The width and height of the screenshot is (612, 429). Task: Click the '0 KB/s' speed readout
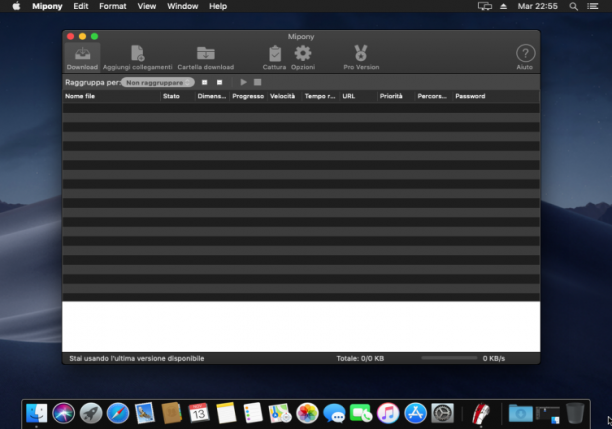[x=494, y=358]
